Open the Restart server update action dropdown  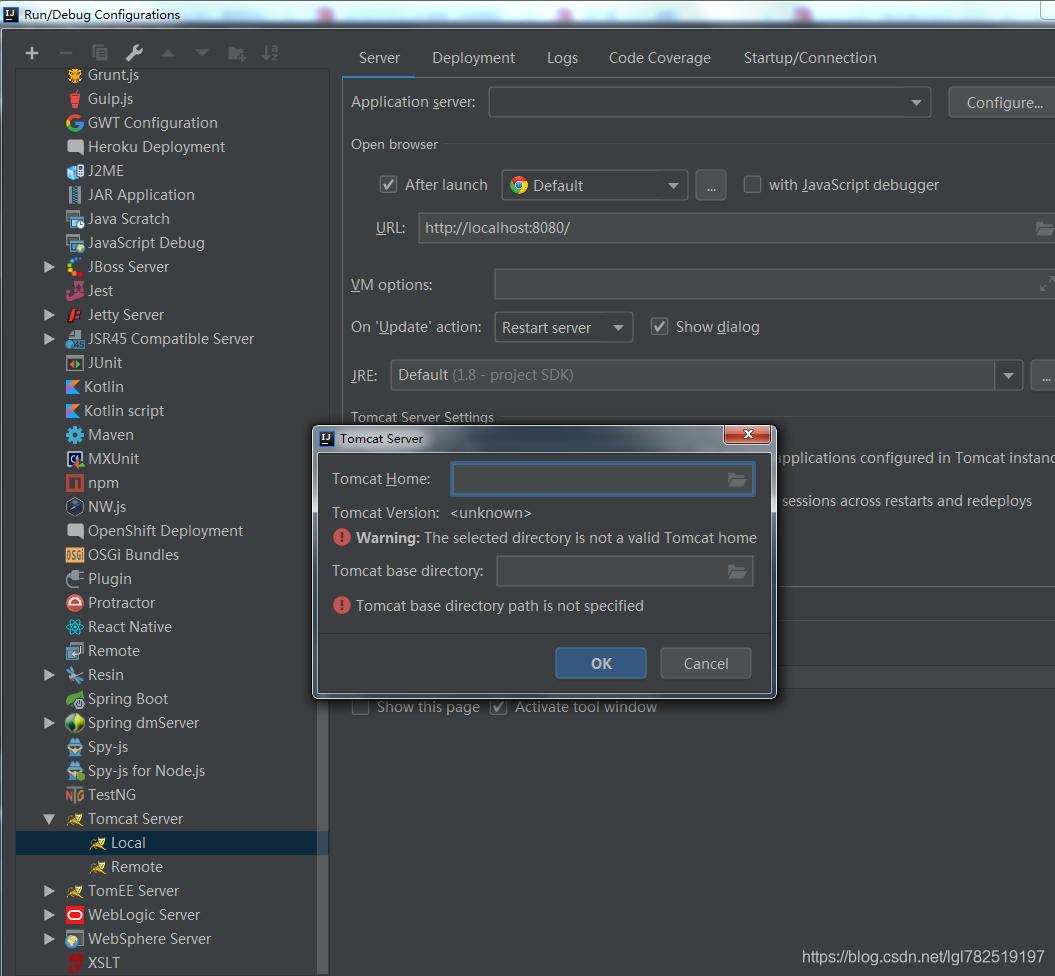(x=564, y=328)
